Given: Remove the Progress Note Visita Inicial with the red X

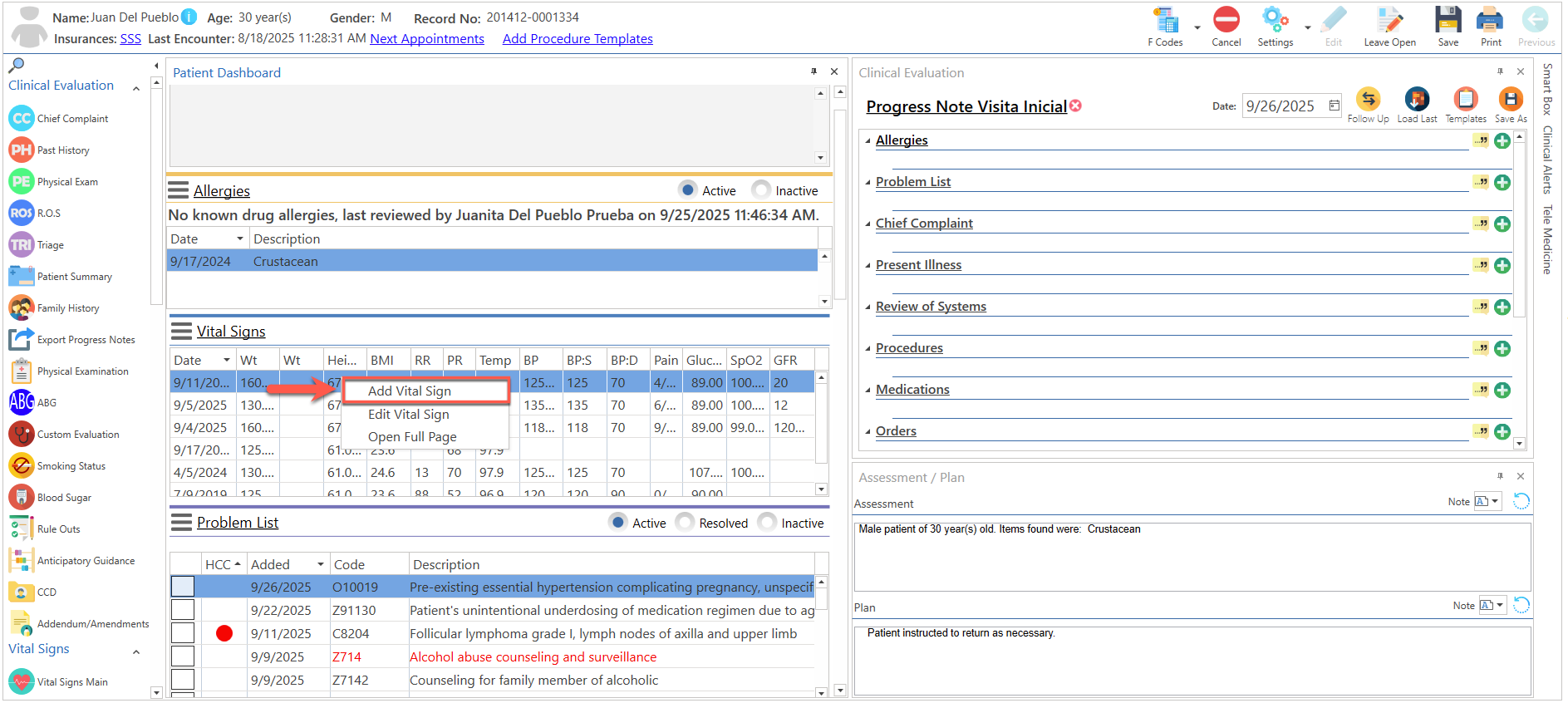Looking at the screenshot, I should (x=1075, y=106).
